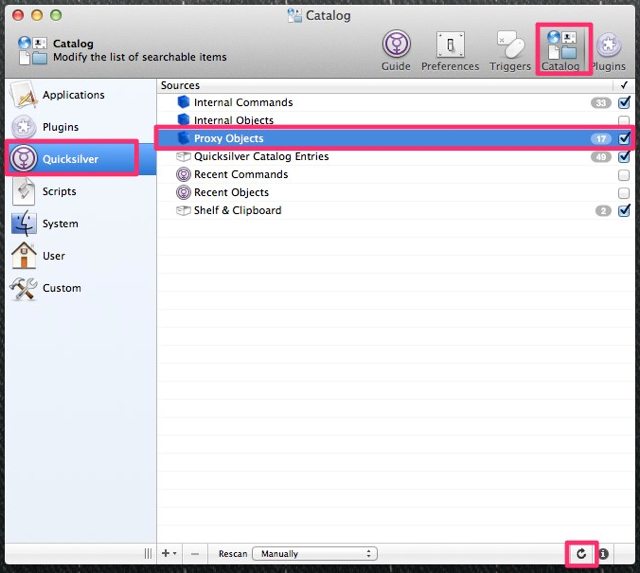
Task: Open the Preferences toolbar icon
Action: tap(450, 50)
